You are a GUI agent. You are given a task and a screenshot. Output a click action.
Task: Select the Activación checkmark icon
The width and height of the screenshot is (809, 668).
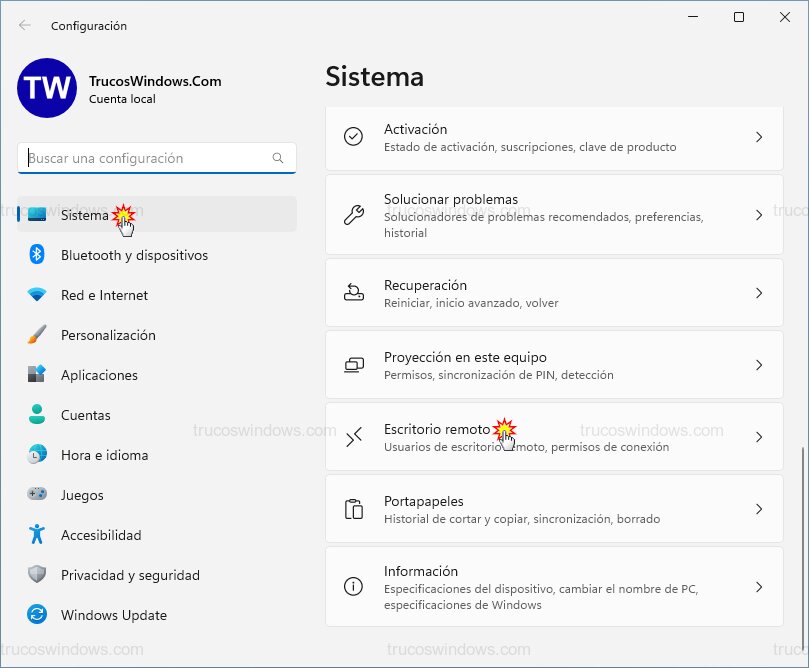point(353,136)
